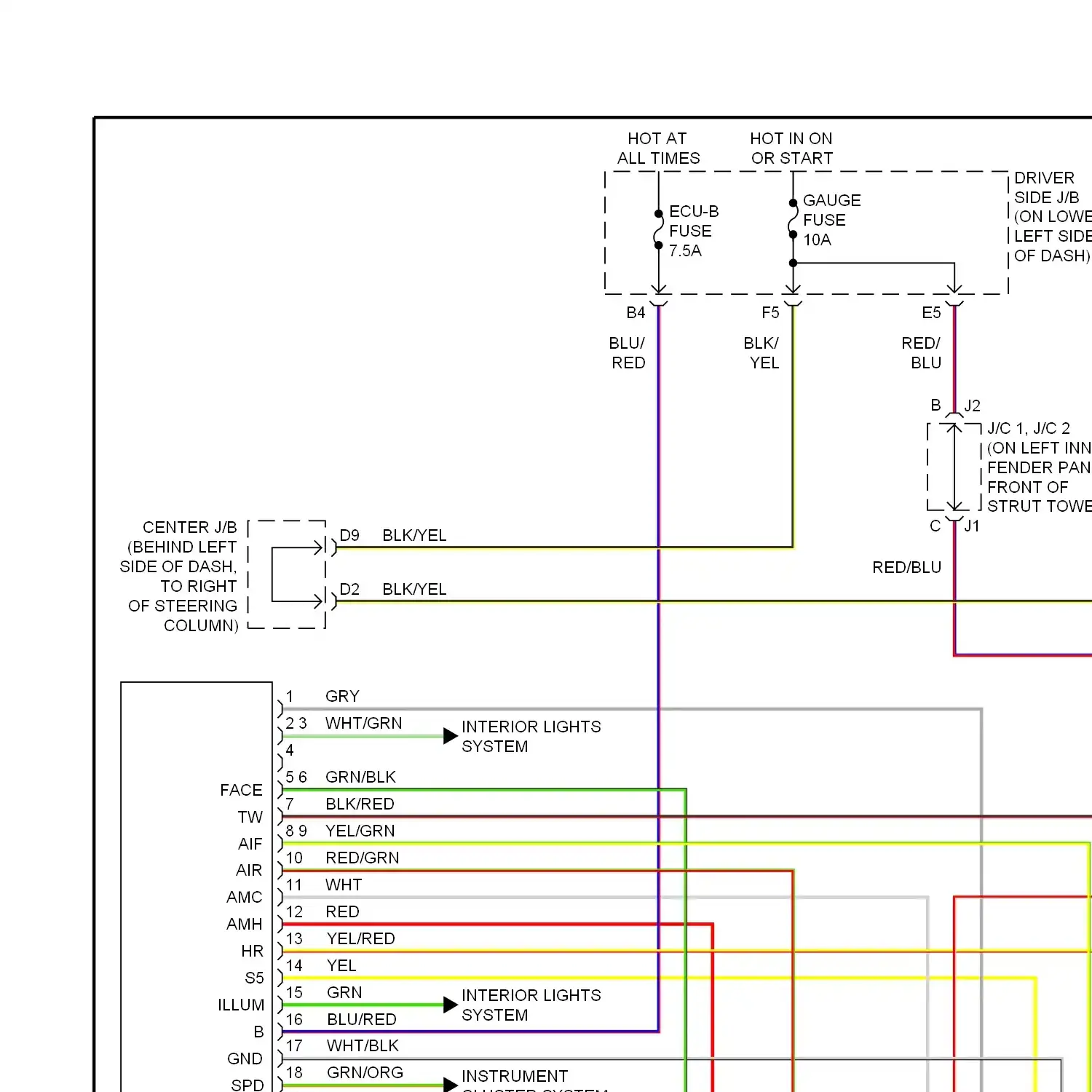Click pin number '7' on the connector
This screenshot has height=1092, width=1092.
[290, 804]
